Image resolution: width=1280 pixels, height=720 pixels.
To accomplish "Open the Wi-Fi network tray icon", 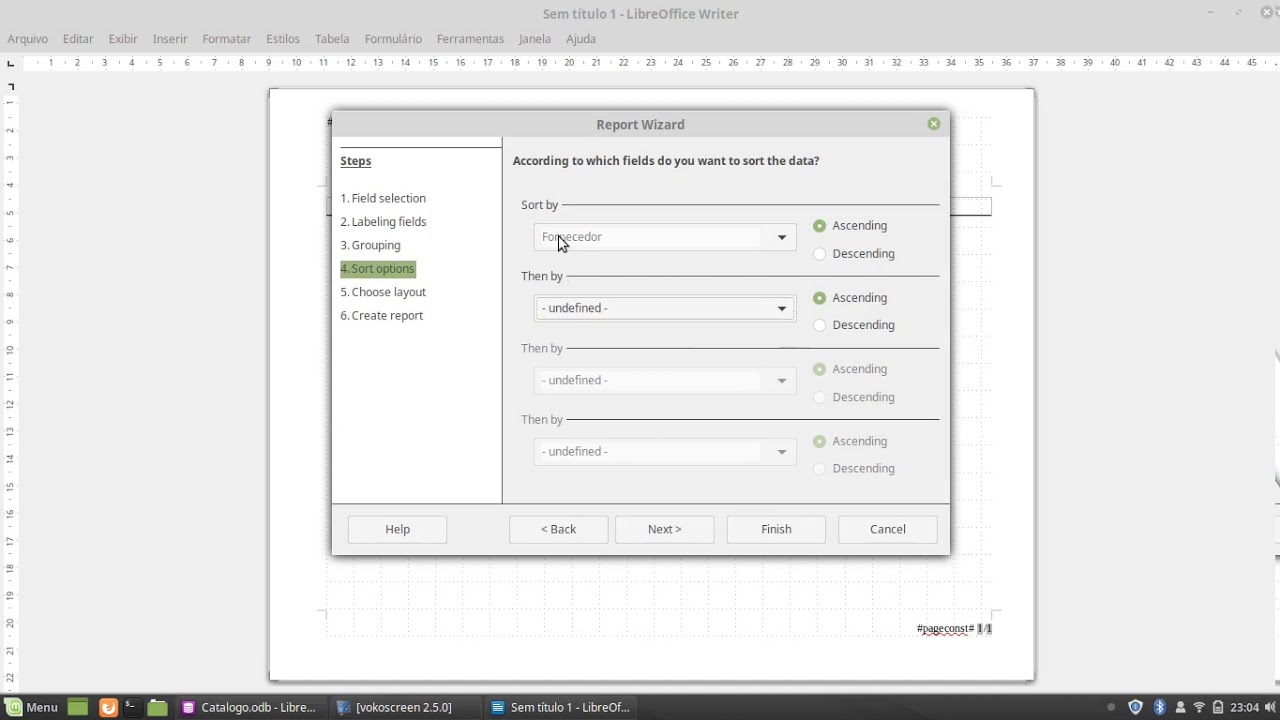I will pyautogui.click(x=1199, y=707).
